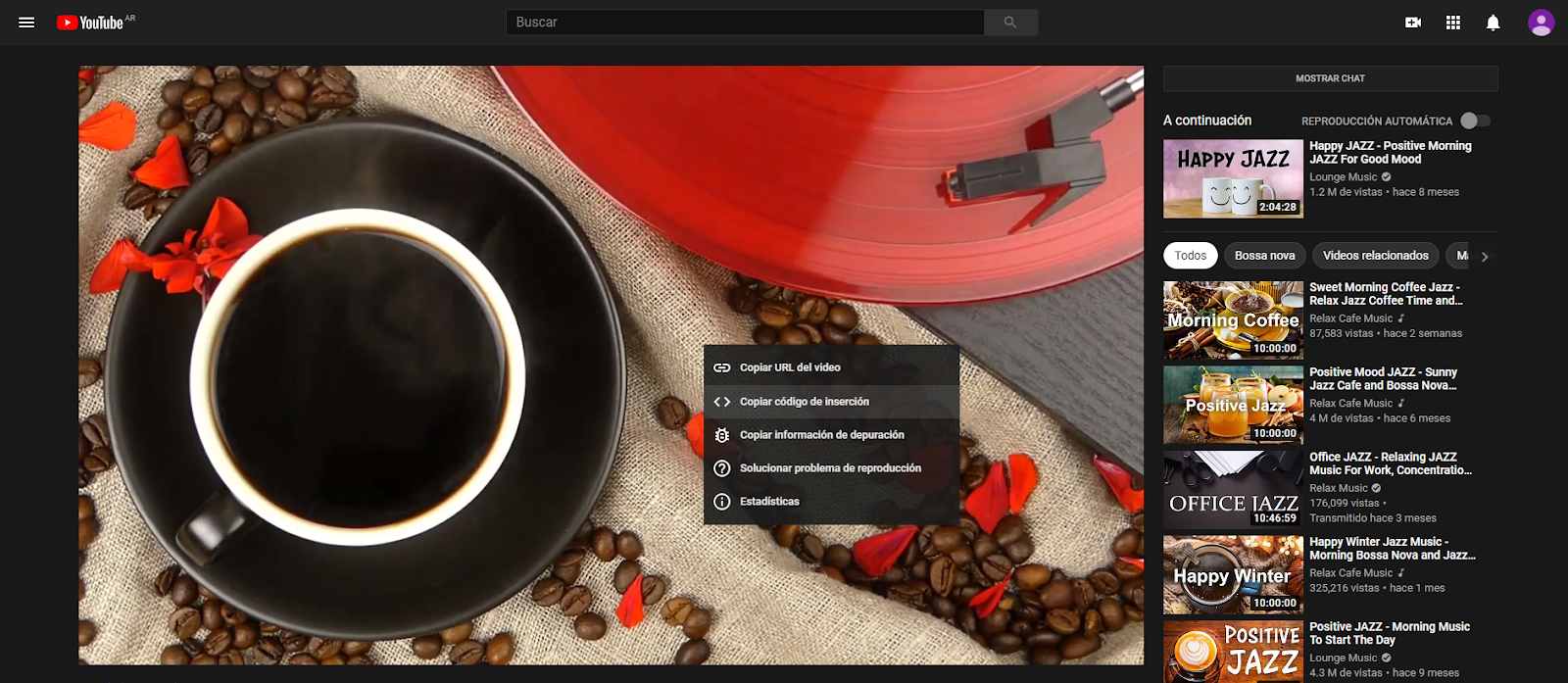1568x683 pixels.
Task: Open the Lounge Music channel under Happy JAZZ
Action: pos(1343,177)
